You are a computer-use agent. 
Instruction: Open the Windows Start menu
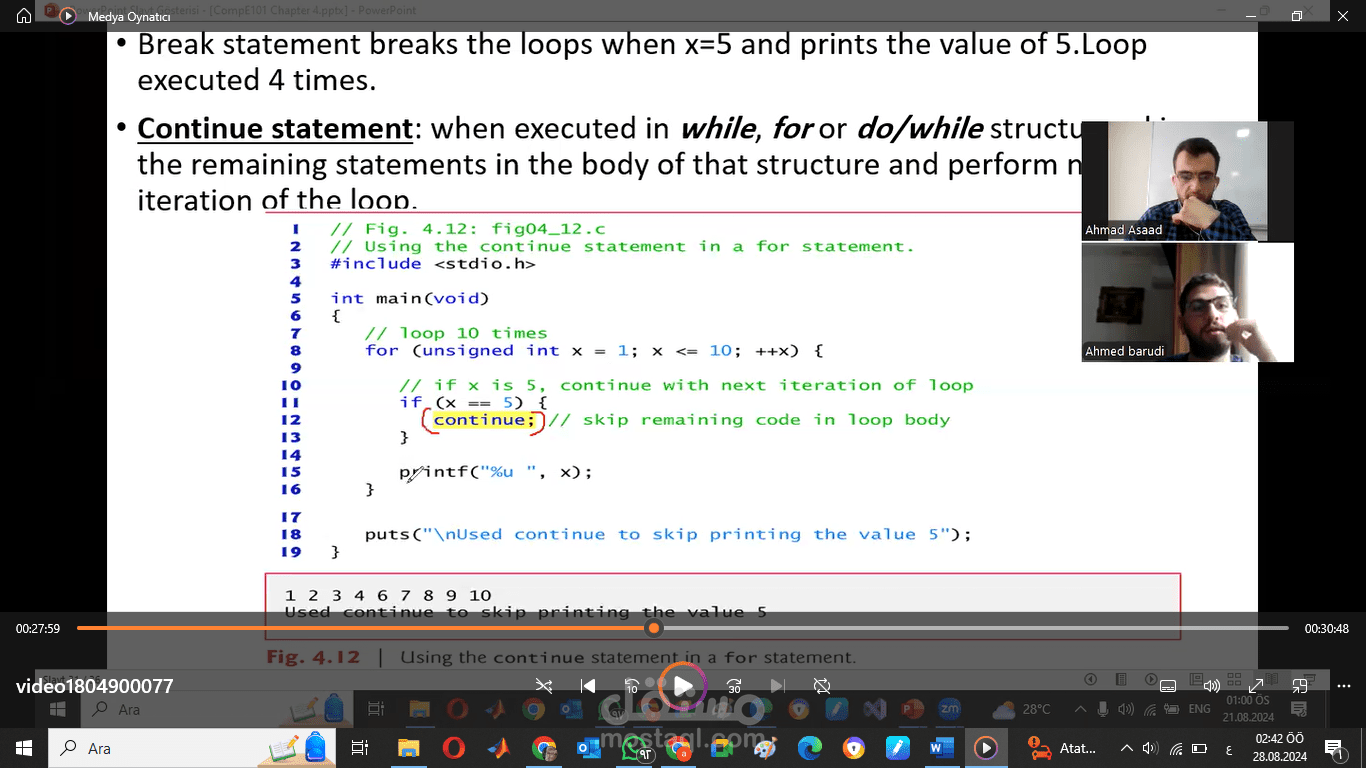tap(24, 748)
